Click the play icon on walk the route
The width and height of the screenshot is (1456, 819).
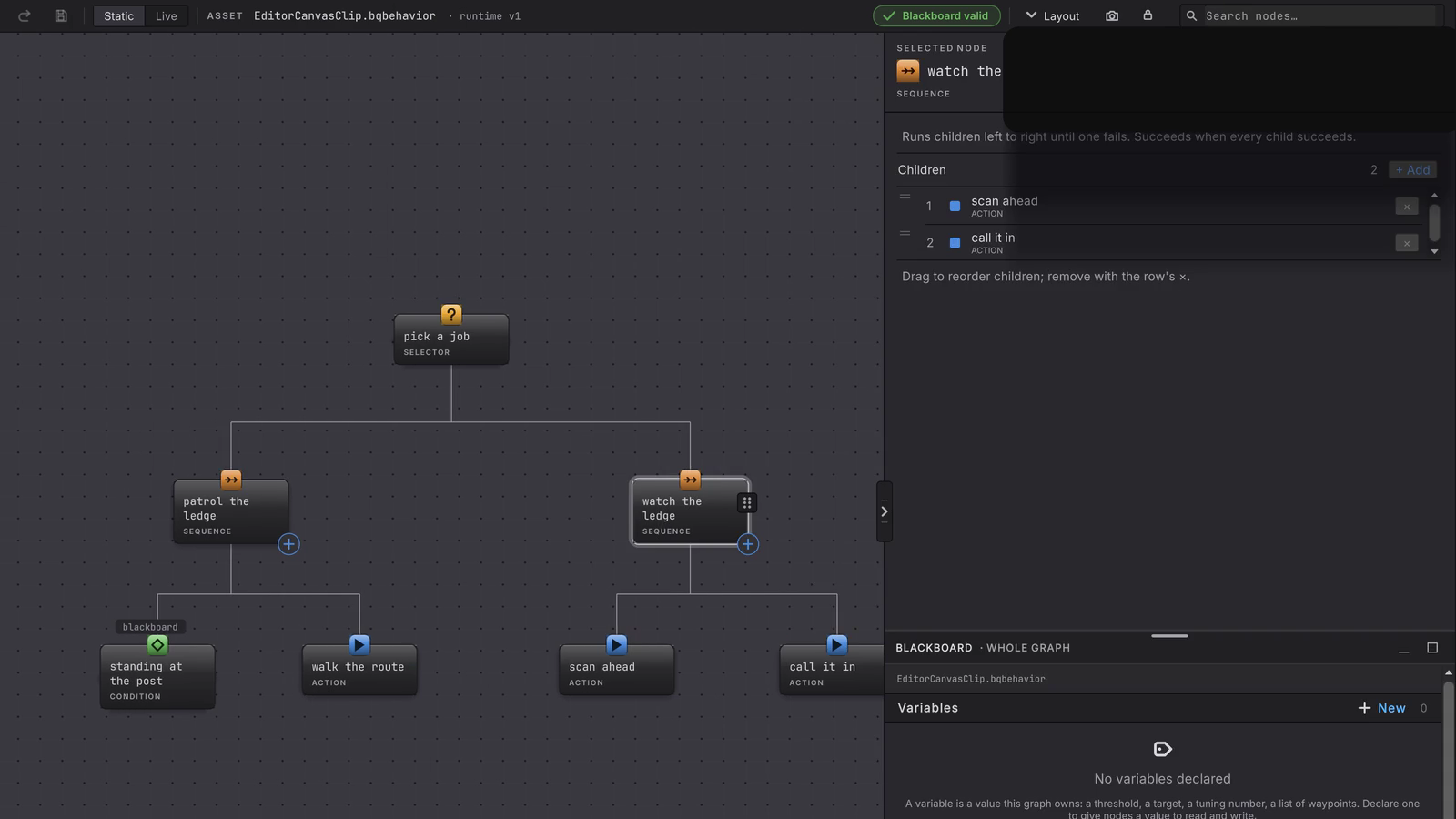[x=359, y=644]
